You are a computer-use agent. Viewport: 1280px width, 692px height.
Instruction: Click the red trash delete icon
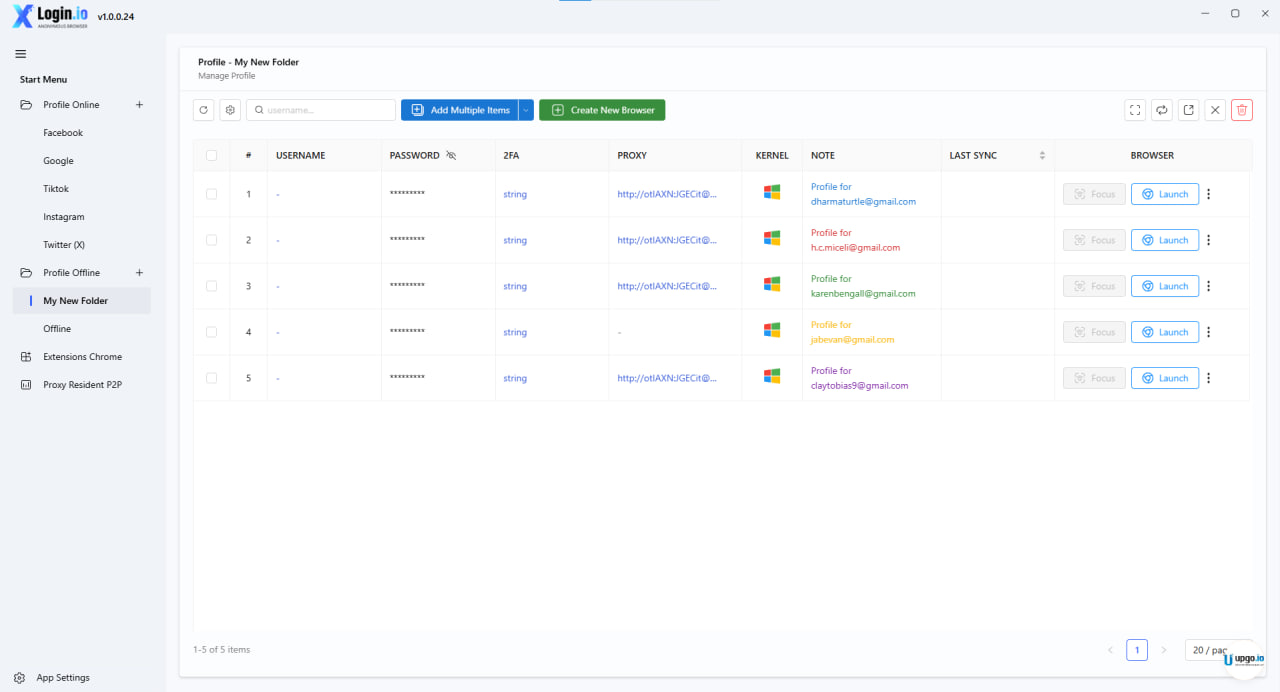1242,110
